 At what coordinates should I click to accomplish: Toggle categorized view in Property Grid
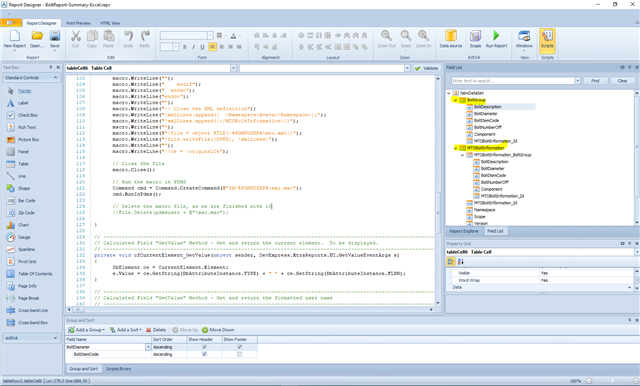click(x=451, y=262)
